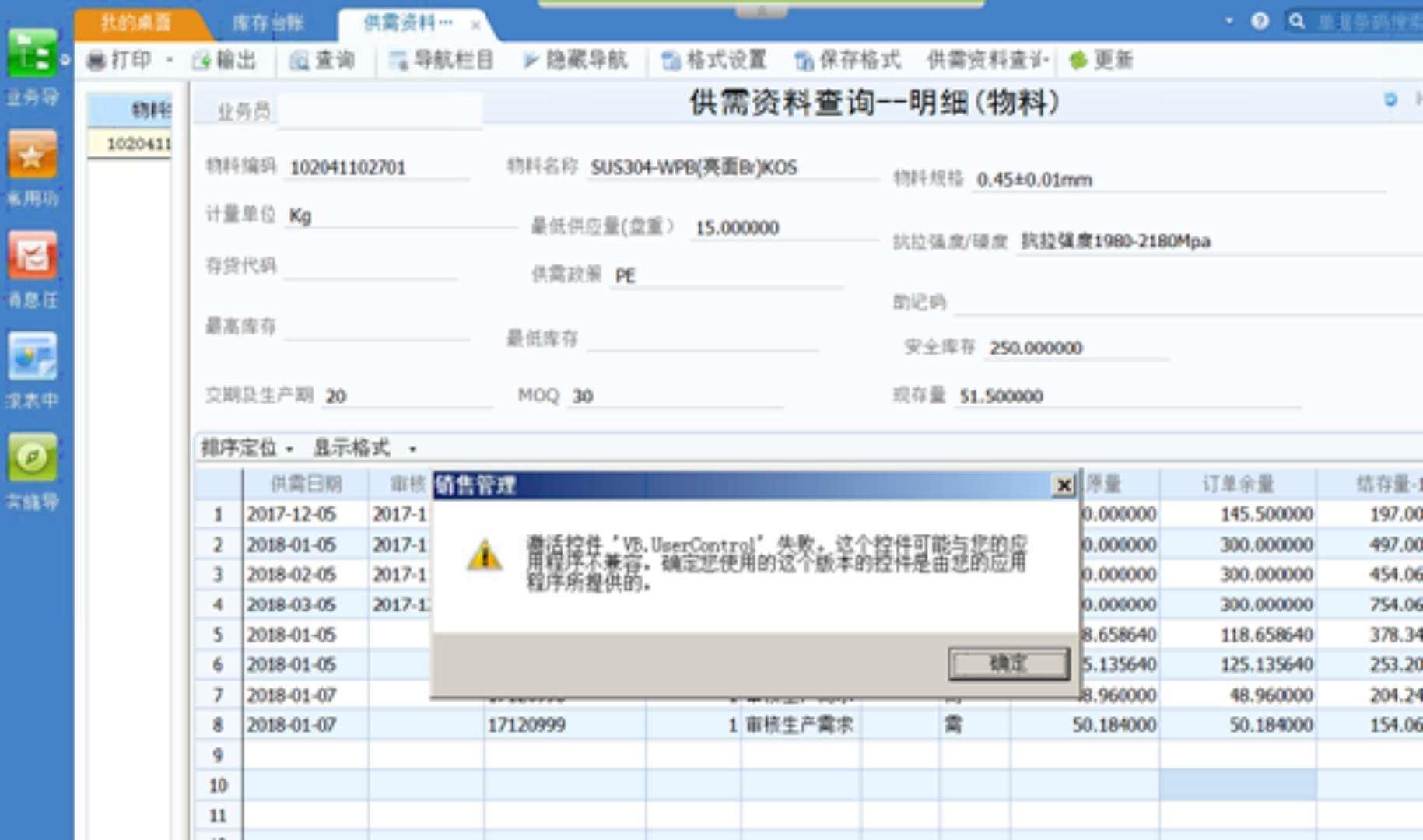Open the 报表中心 sidebar icon
The width and height of the screenshot is (1423, 840).
pyautogui.click(x=32, y=356)
